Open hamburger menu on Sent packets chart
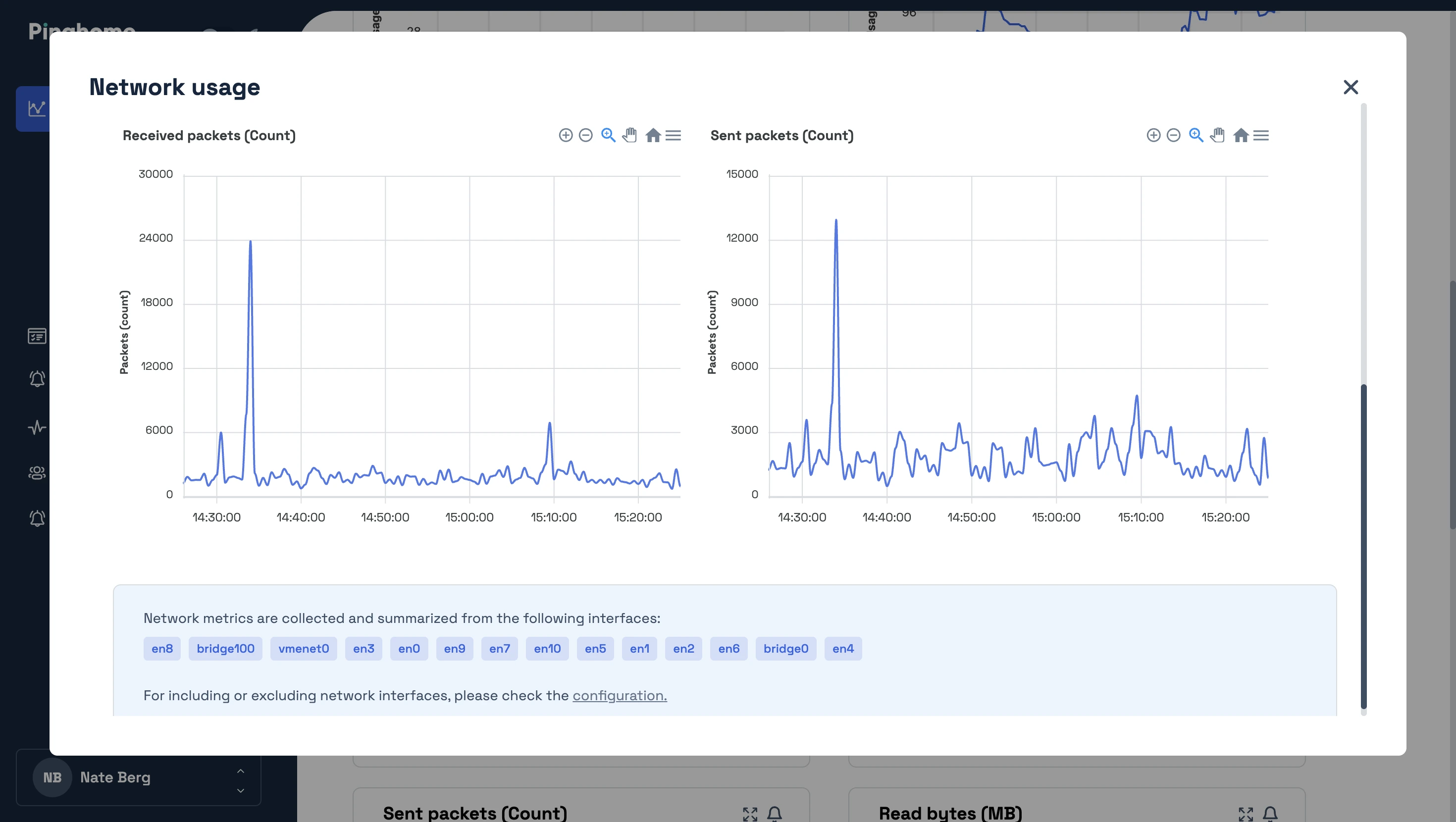This screenshot has height=822, width=1456. point(1261,135)
